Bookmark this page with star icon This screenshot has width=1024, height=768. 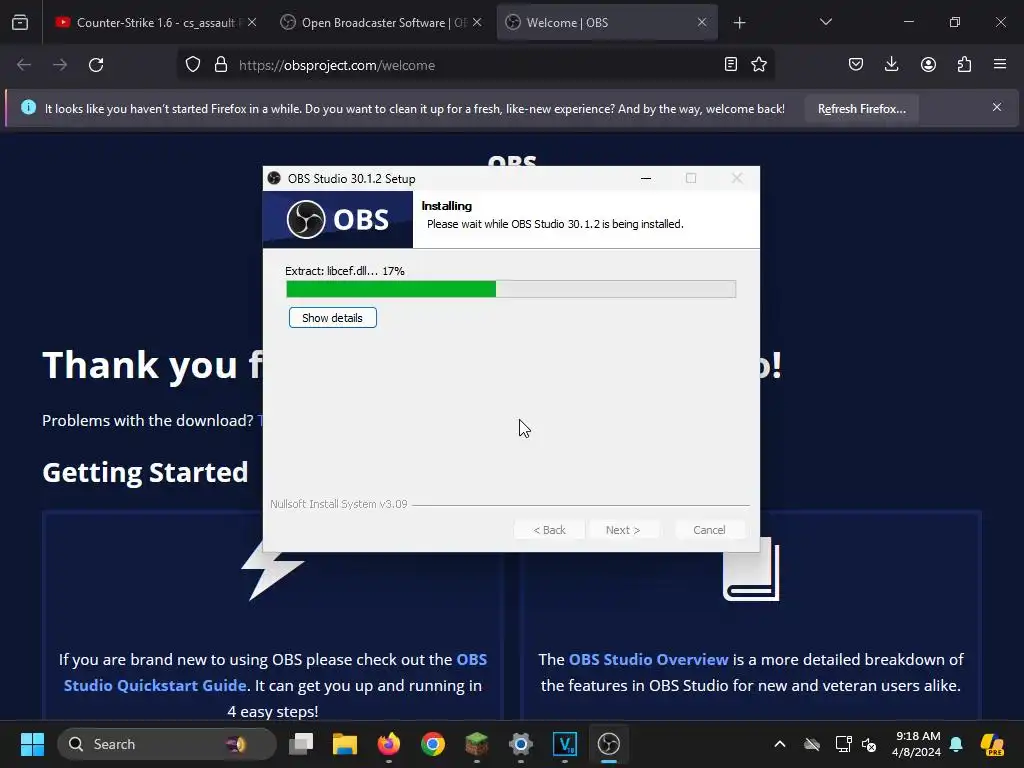(x=759, y=64)
